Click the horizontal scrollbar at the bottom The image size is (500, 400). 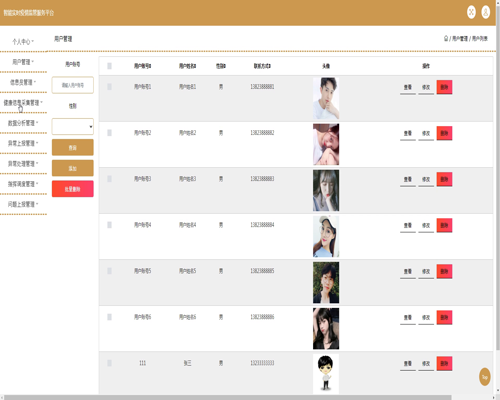[x=228, y=397]
